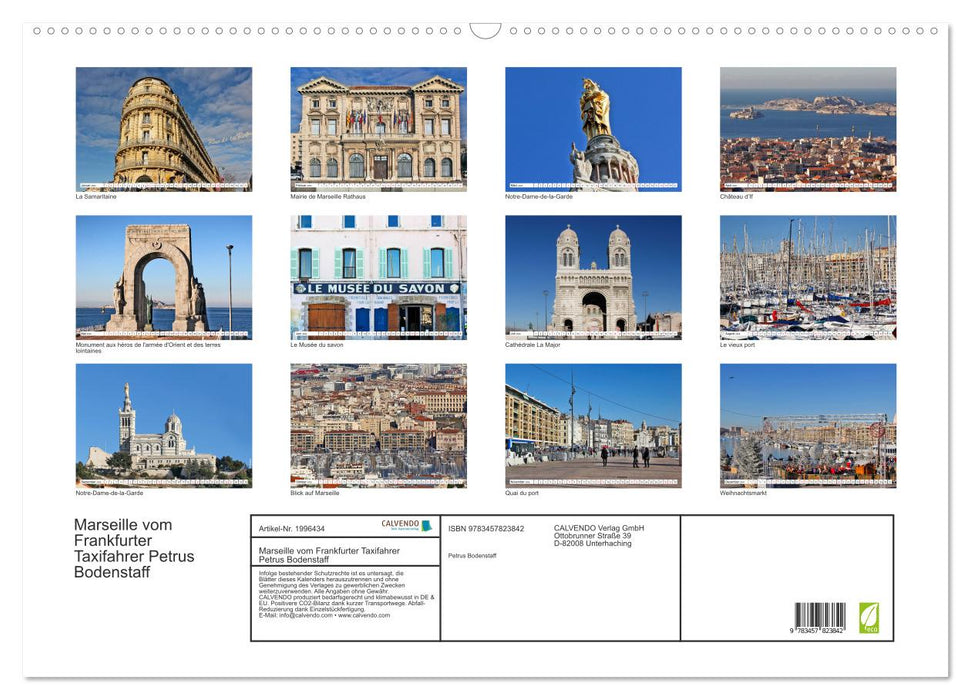
Task: Click the Mairie de Marseille Rathaus photo
Action: 378,128
